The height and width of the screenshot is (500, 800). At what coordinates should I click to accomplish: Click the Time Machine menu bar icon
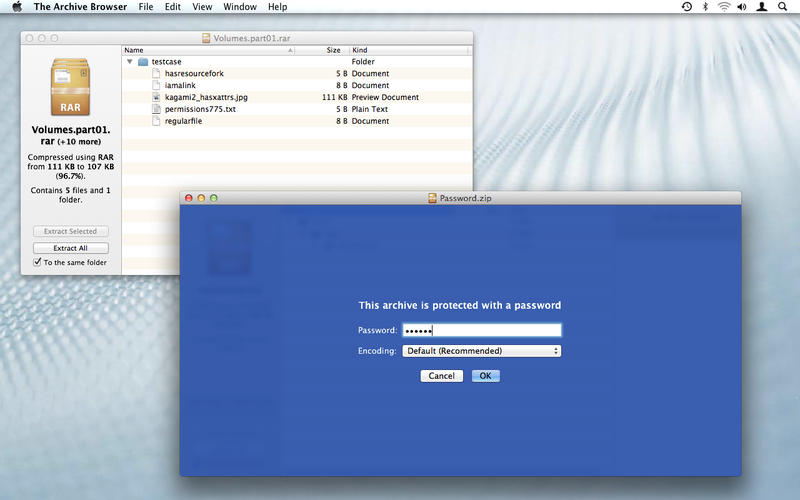point(687,7)
